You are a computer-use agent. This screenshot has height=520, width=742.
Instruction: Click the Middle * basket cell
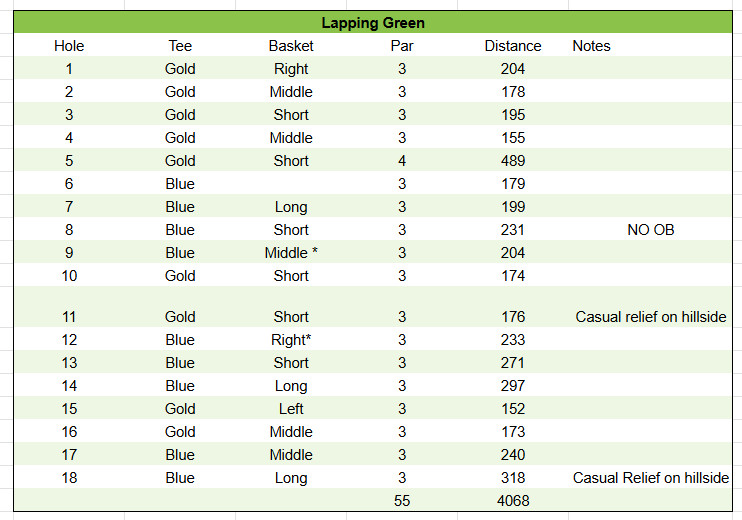291,253
